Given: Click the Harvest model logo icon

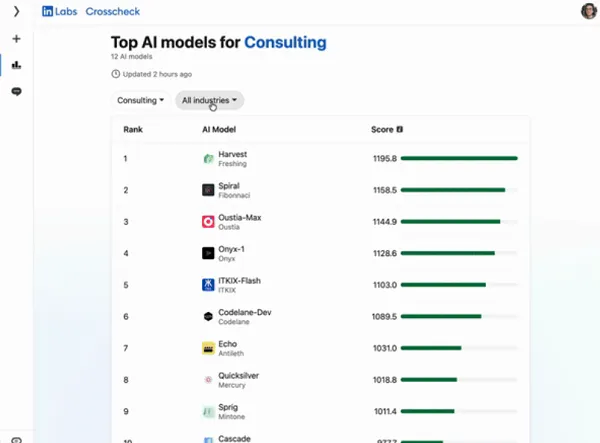Looking at the screenshot, I should coord(208,158).
